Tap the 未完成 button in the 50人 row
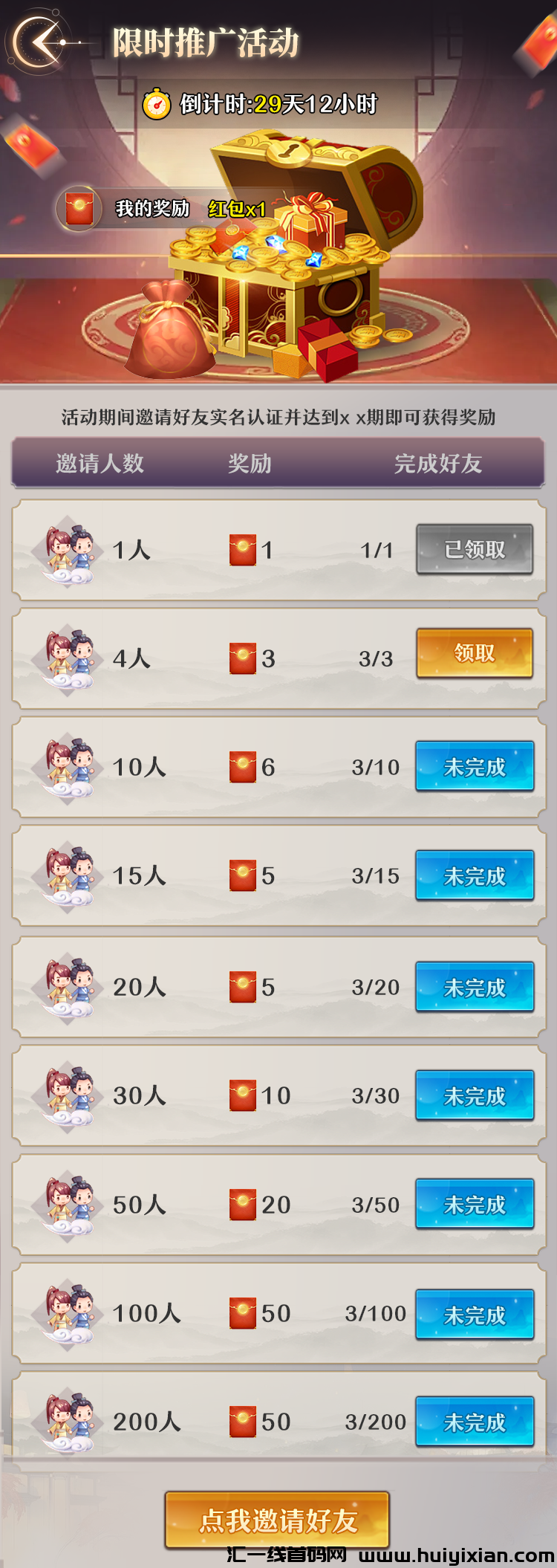Viewport: 557px width, 1568px height. click(475, 1204)
